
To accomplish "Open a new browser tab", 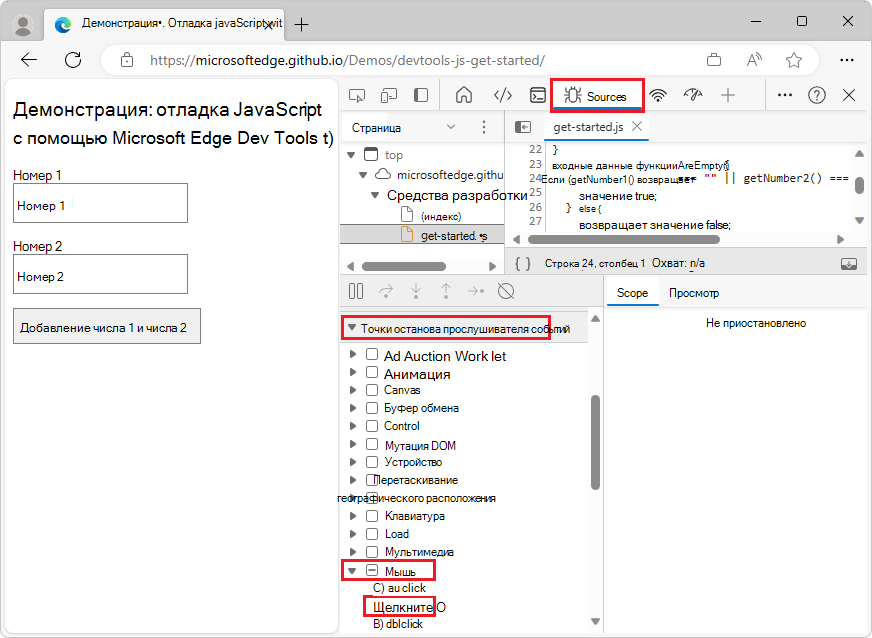I will pos(301,24).
